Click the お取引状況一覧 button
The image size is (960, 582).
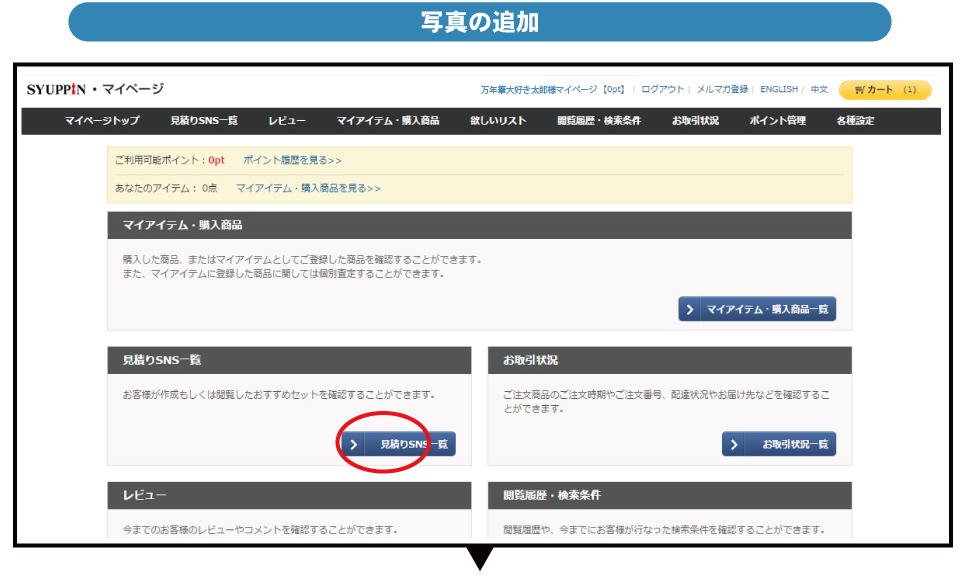tap(779, 444)
